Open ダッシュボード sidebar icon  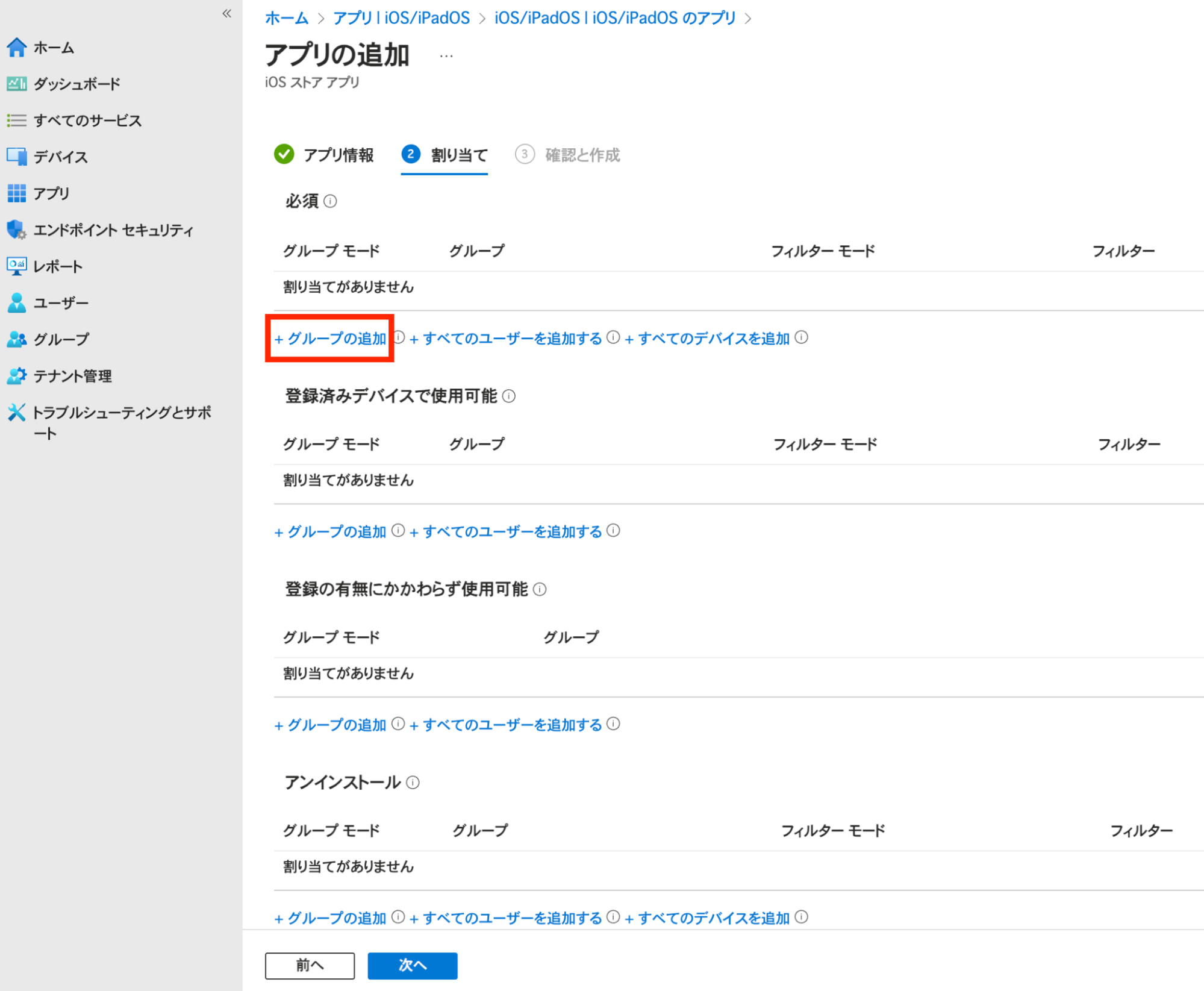[16, 84]
